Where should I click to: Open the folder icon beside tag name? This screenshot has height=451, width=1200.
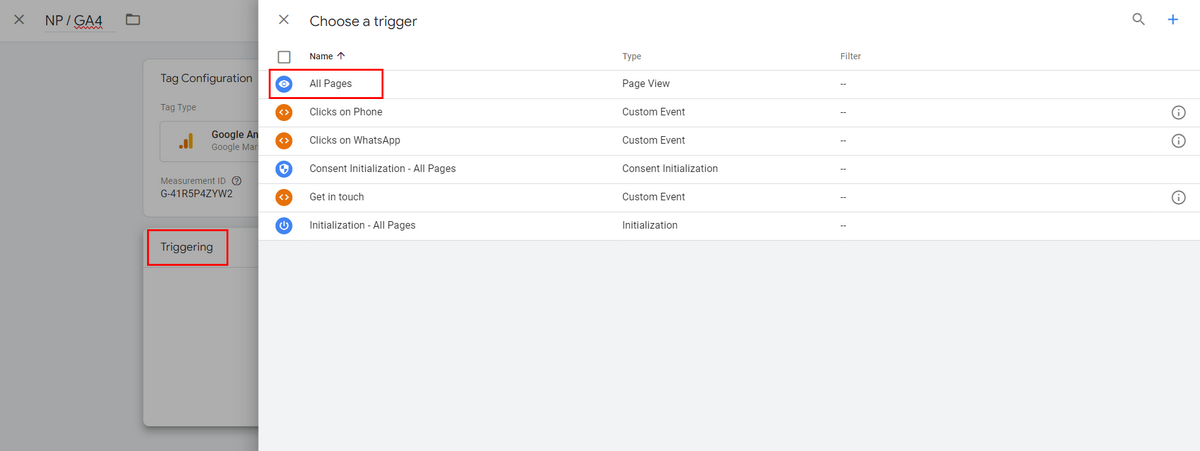[133, 20]
